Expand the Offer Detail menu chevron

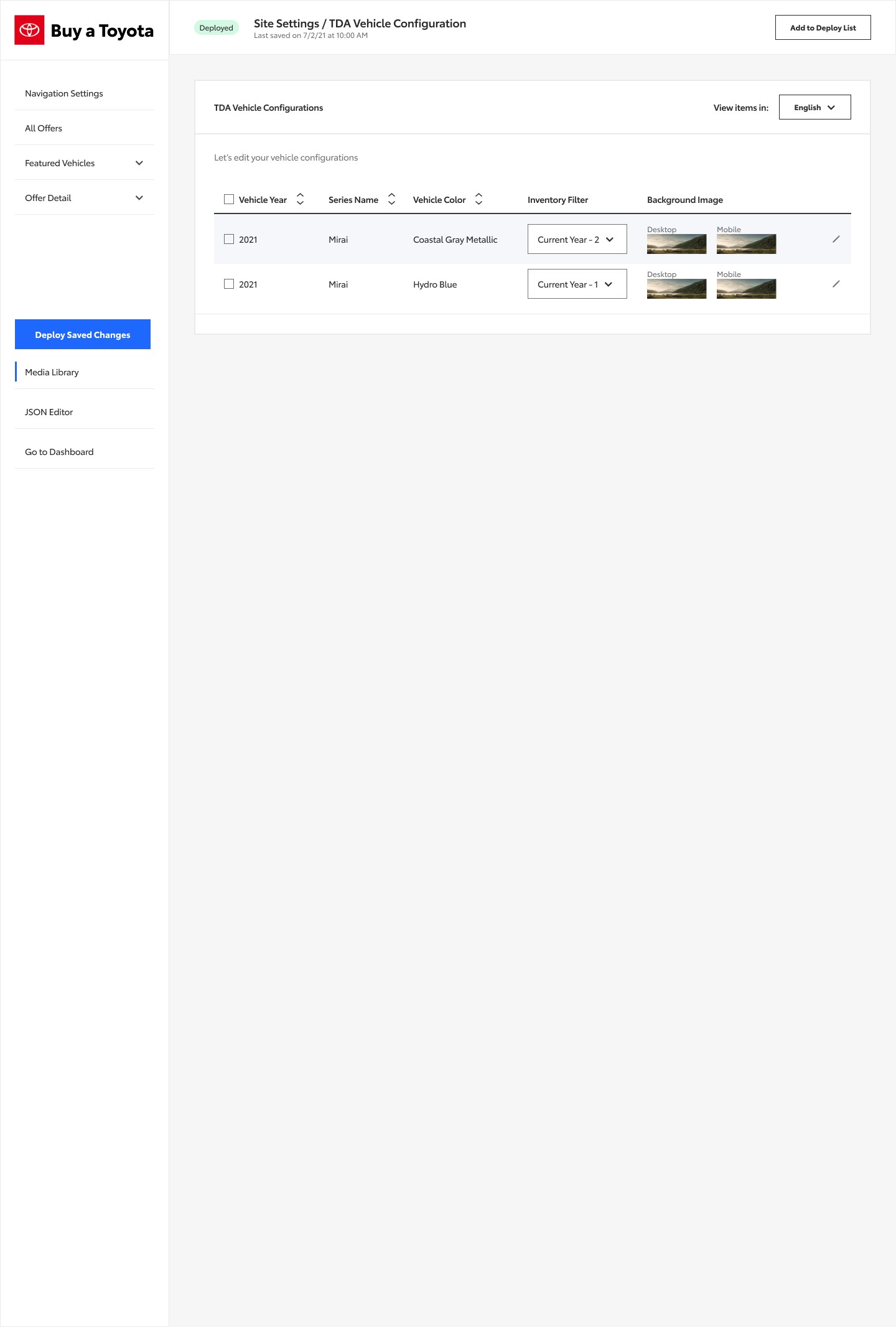139,198
